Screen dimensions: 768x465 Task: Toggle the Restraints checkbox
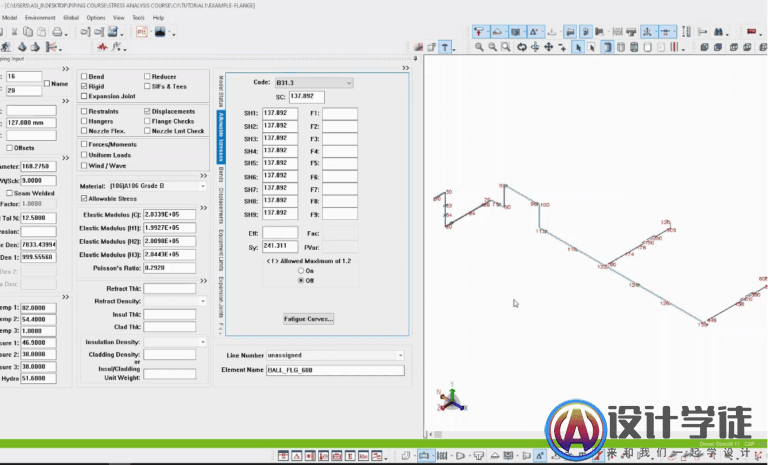84,111
